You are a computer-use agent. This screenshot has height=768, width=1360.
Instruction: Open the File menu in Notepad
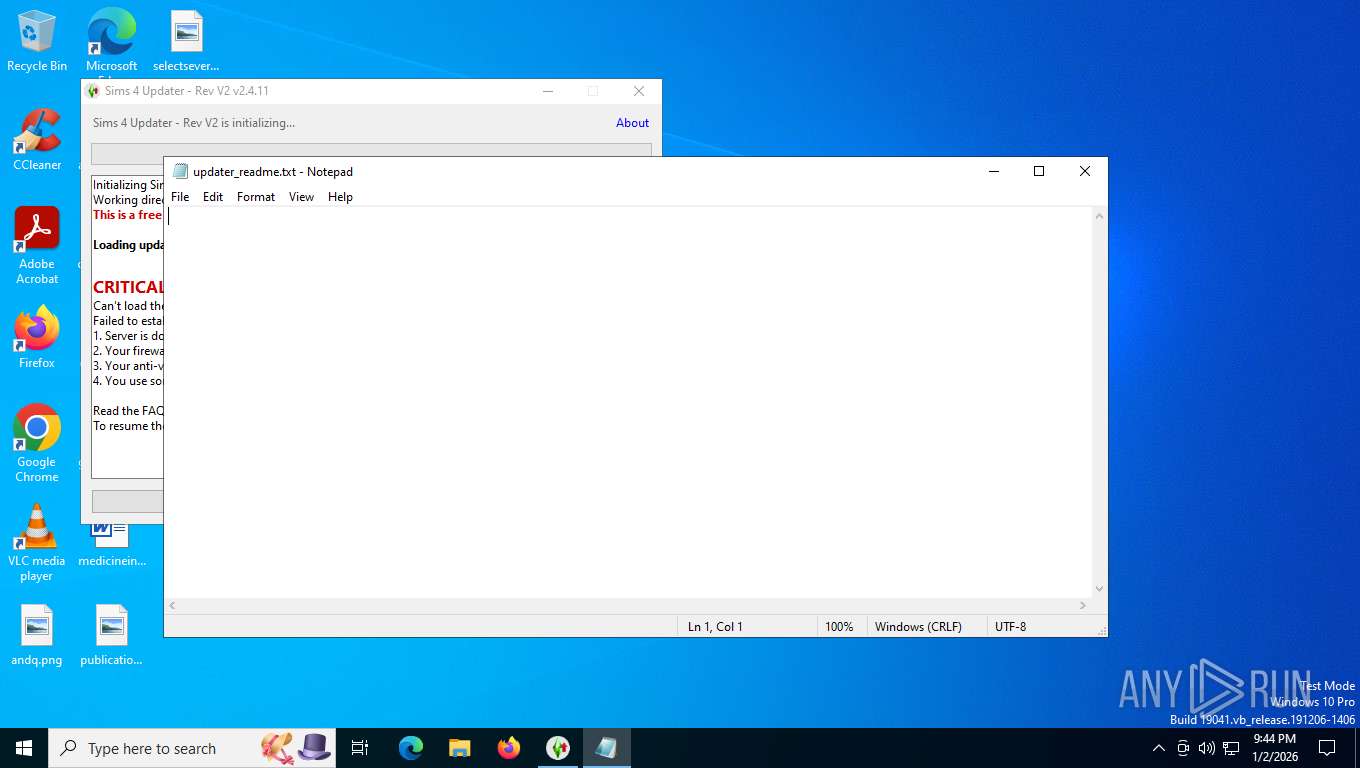click(x=180, y=197)
